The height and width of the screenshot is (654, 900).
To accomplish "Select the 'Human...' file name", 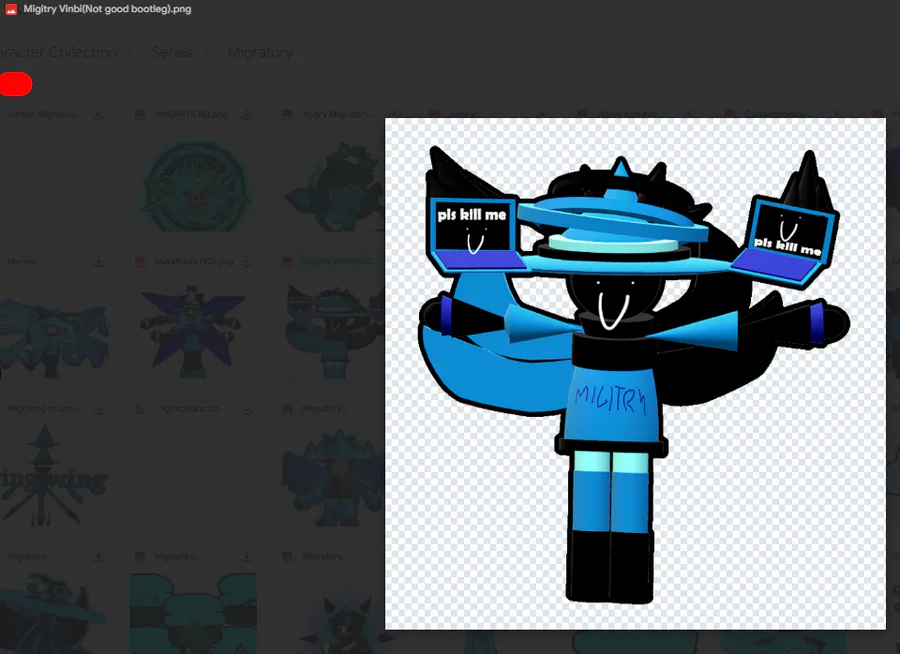I will 25,261.
